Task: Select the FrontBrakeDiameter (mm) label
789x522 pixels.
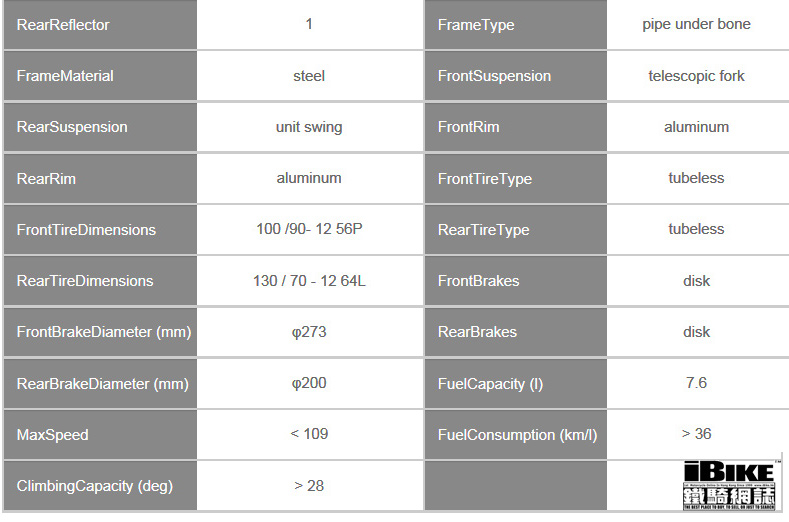Action: [x=104, y=332]
